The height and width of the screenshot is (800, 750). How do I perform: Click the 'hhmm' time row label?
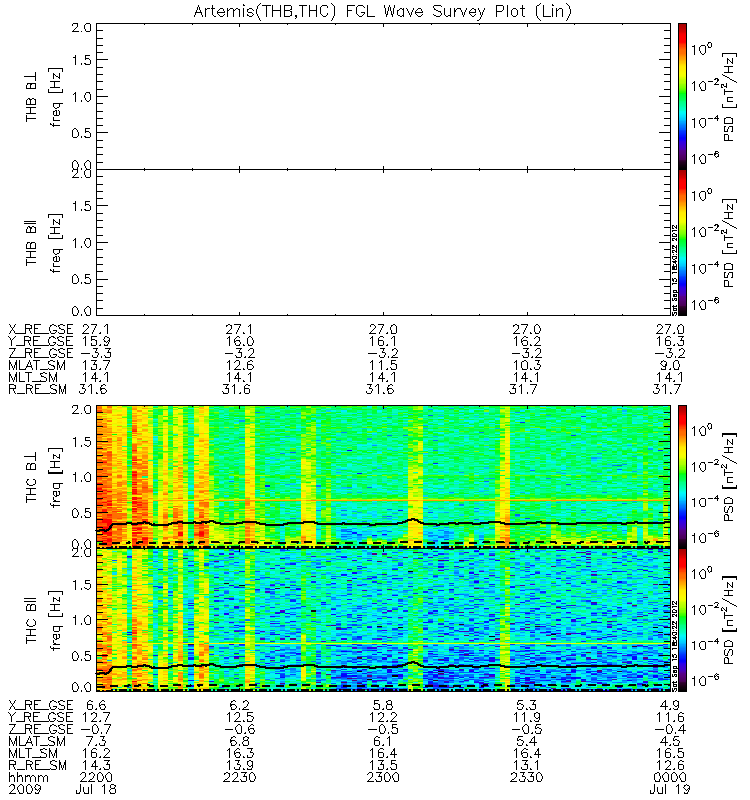(29, 778)
